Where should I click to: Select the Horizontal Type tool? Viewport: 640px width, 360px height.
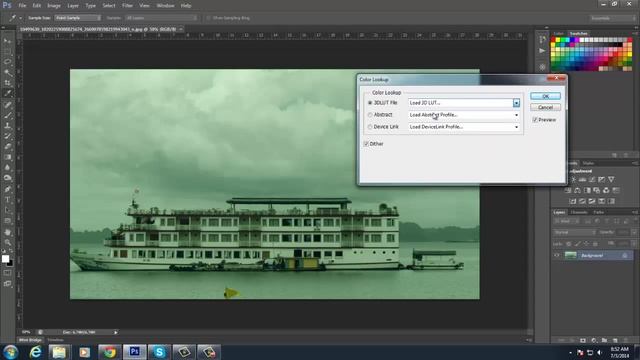click(7, 200)
